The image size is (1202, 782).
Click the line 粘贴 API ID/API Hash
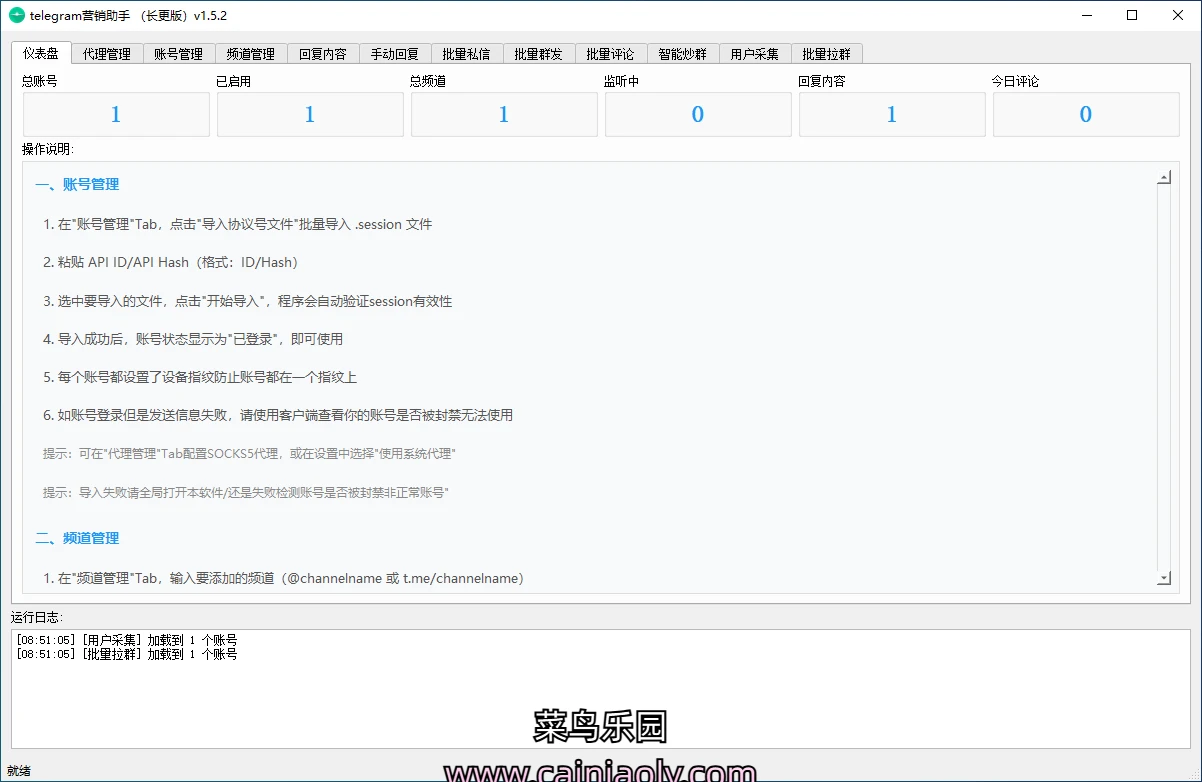[x=171, y=262]
